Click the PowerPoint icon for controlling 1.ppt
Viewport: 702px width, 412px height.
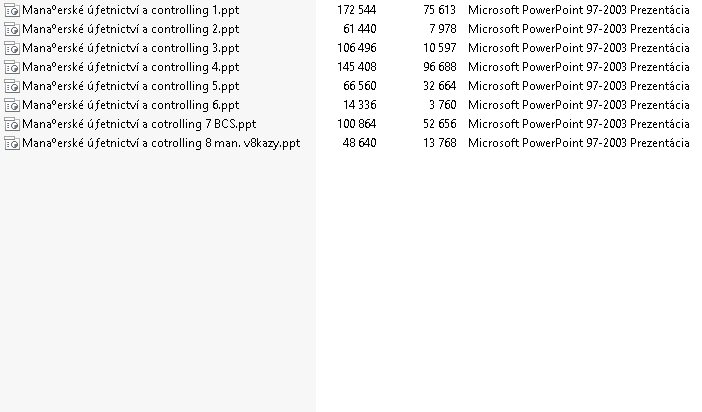coord(12,10)
